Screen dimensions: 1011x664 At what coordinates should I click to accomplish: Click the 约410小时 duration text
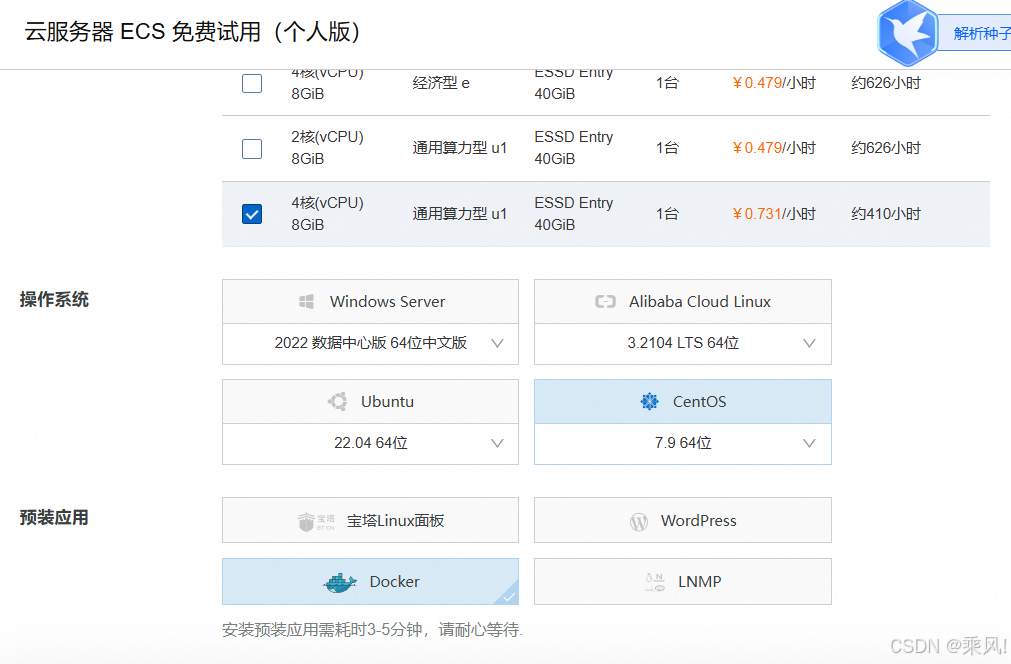coord(886,214)
